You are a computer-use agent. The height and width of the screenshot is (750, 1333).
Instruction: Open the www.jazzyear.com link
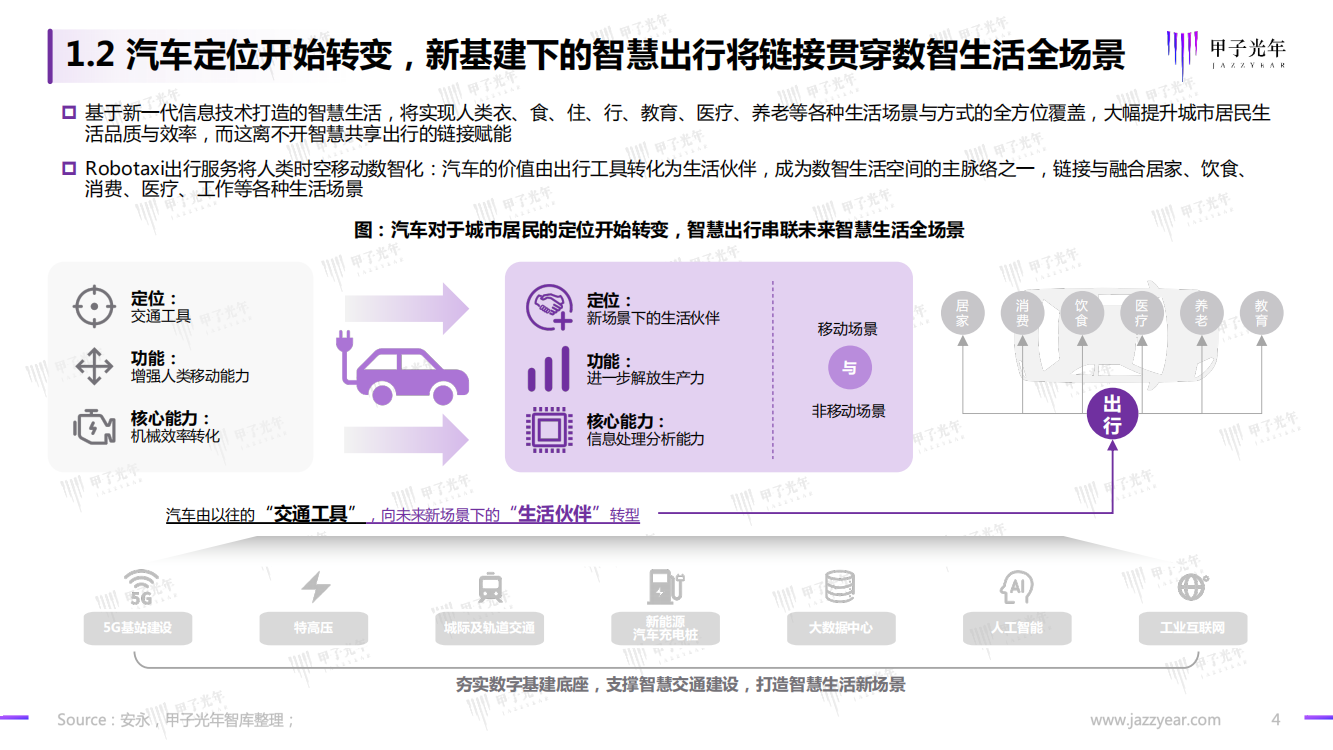(1154, 720)
